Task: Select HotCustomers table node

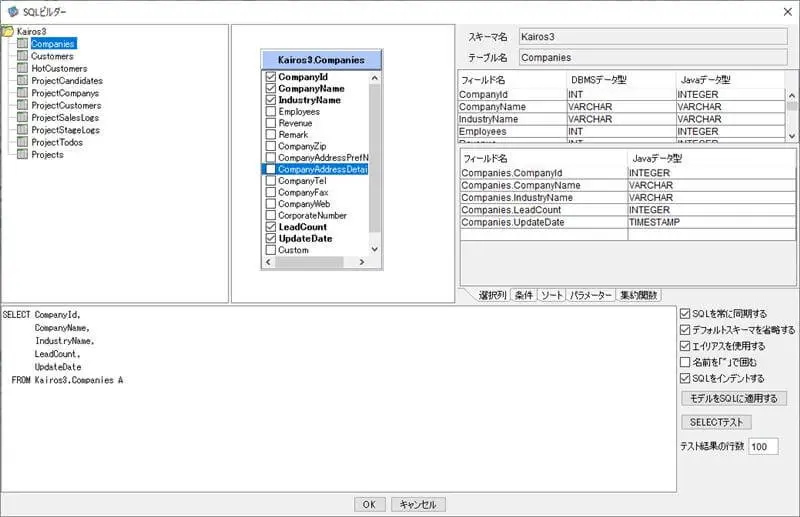Action: point(59,68)
